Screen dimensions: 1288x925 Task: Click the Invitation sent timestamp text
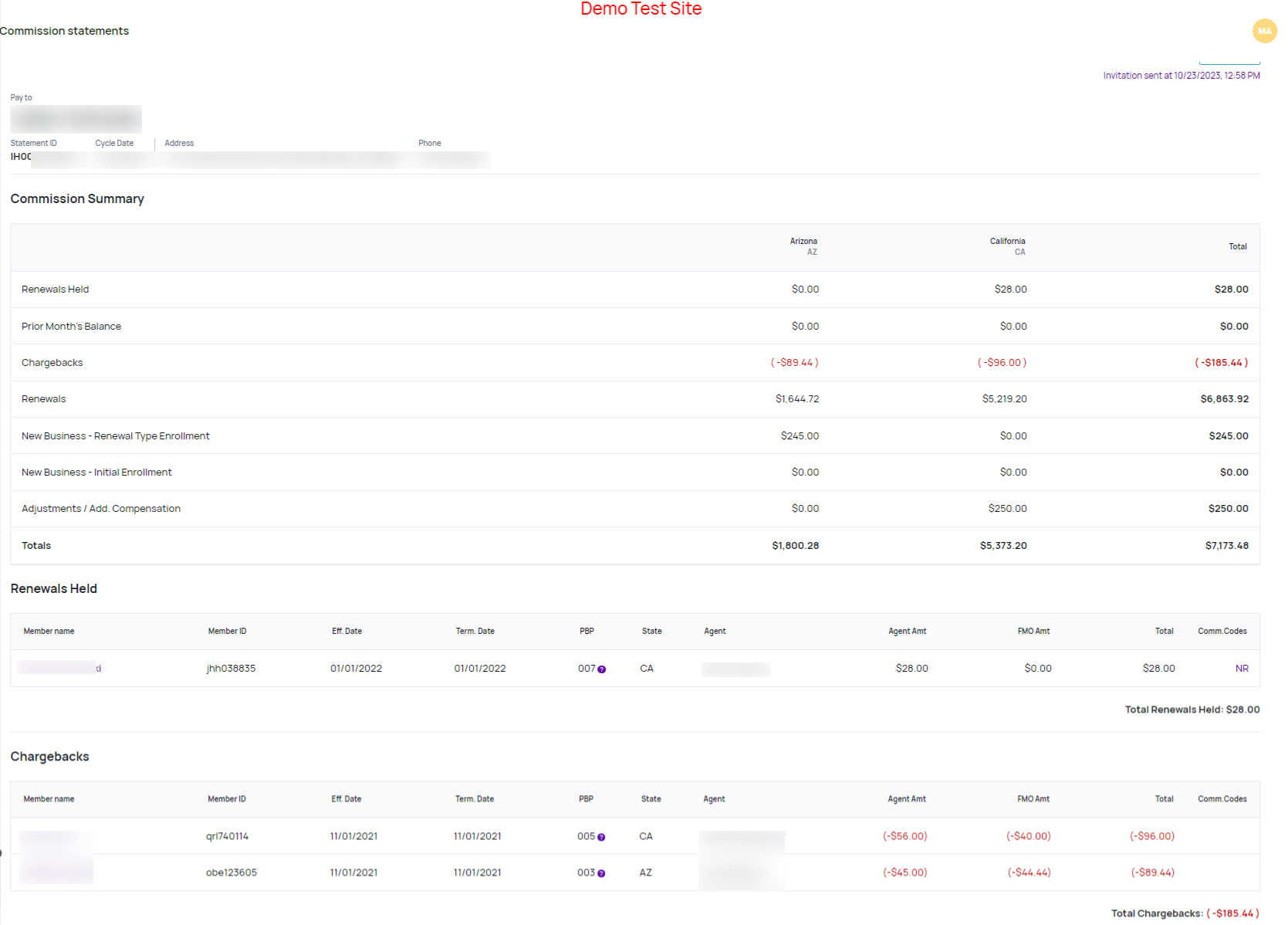pos(1181,76)
